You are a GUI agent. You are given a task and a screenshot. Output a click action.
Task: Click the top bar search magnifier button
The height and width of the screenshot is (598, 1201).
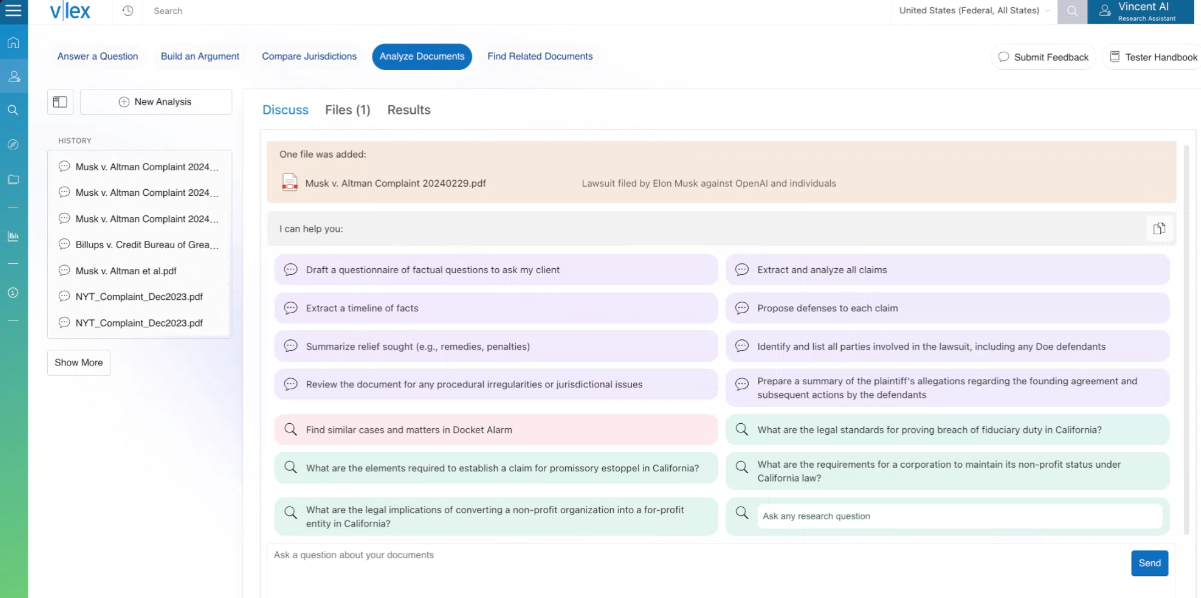tap(1073, 11)
